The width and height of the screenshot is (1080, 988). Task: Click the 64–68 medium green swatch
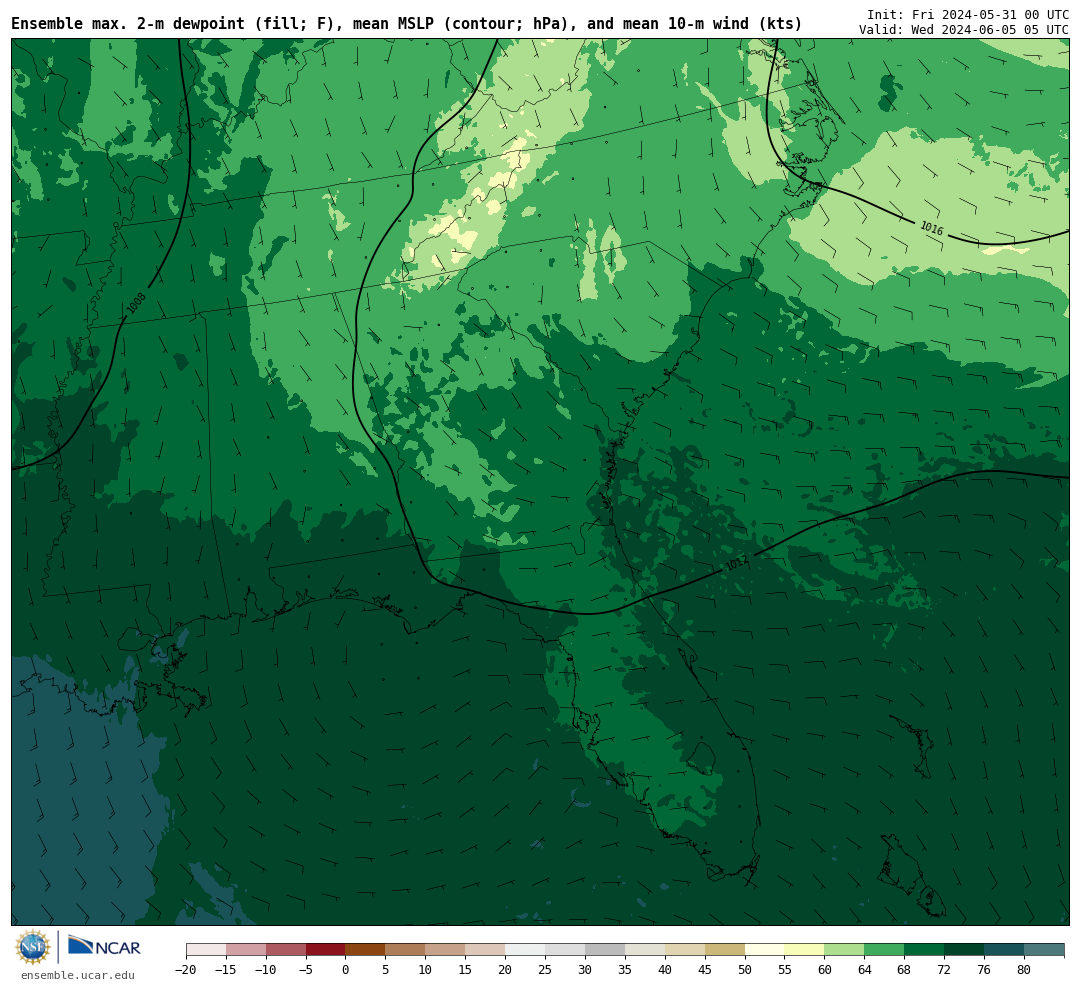884,950
